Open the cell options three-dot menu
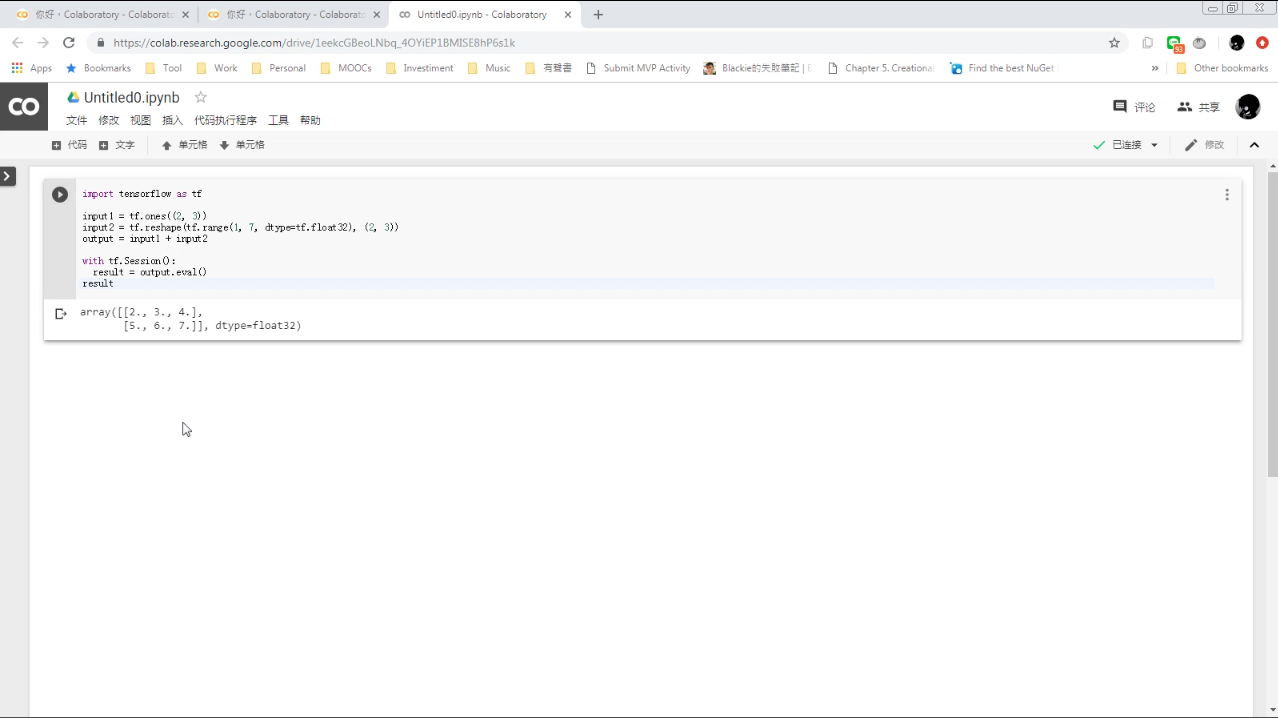Viewport: 1278px width, 718px height. click(x=1227, y=195)
